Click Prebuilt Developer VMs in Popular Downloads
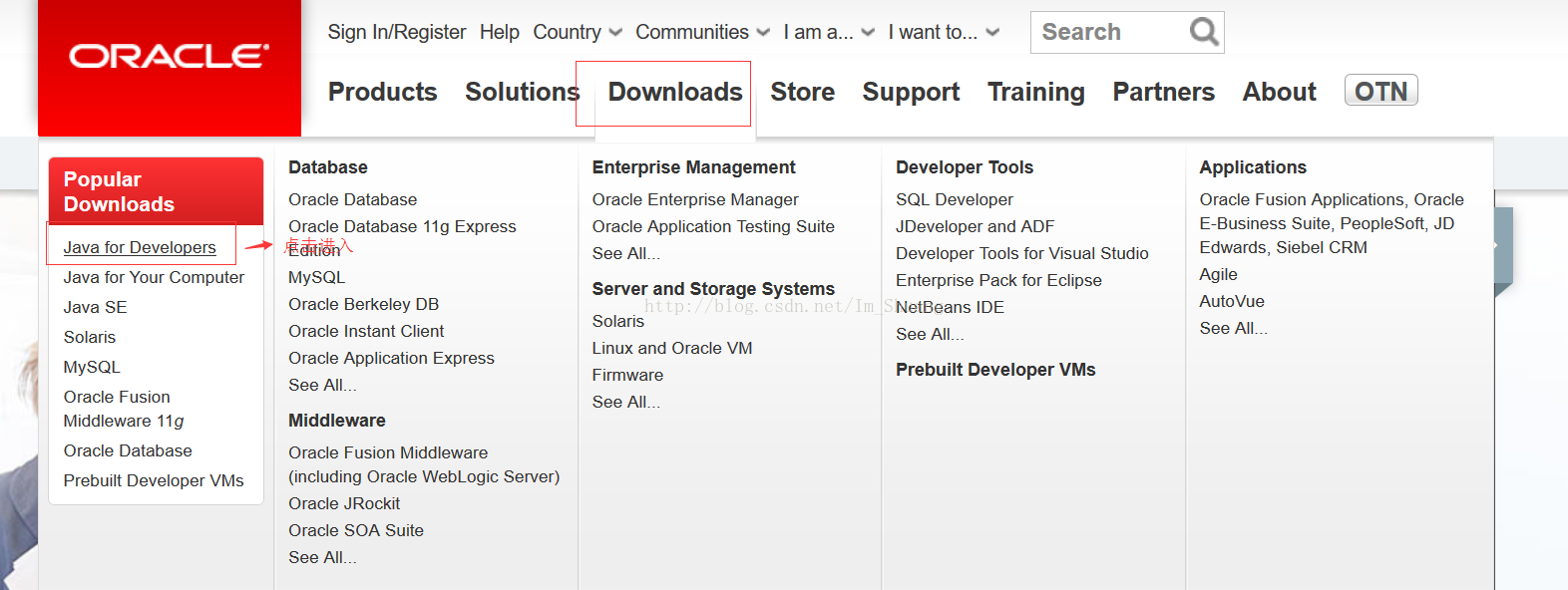 [x=154, y=480]
